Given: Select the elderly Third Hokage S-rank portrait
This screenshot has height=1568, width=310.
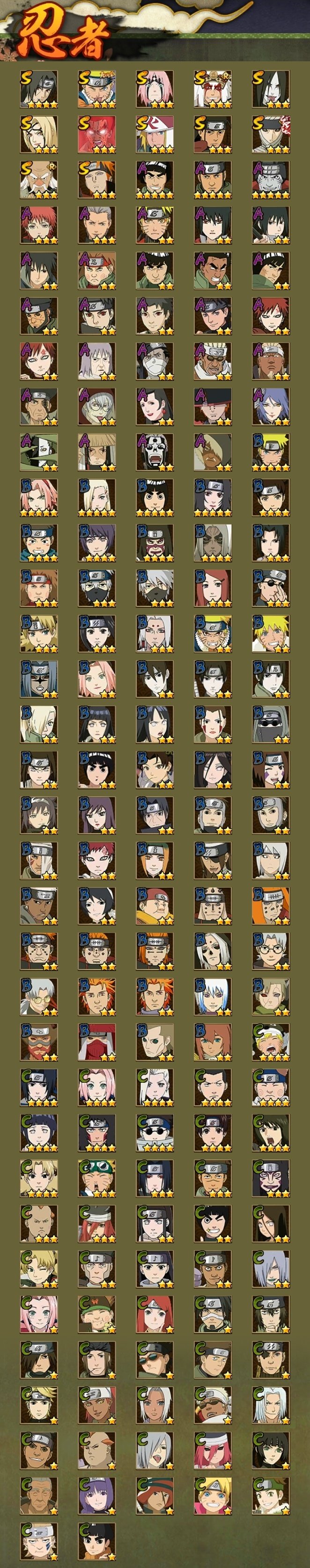Looking at the screenshot, I should 39,180.
